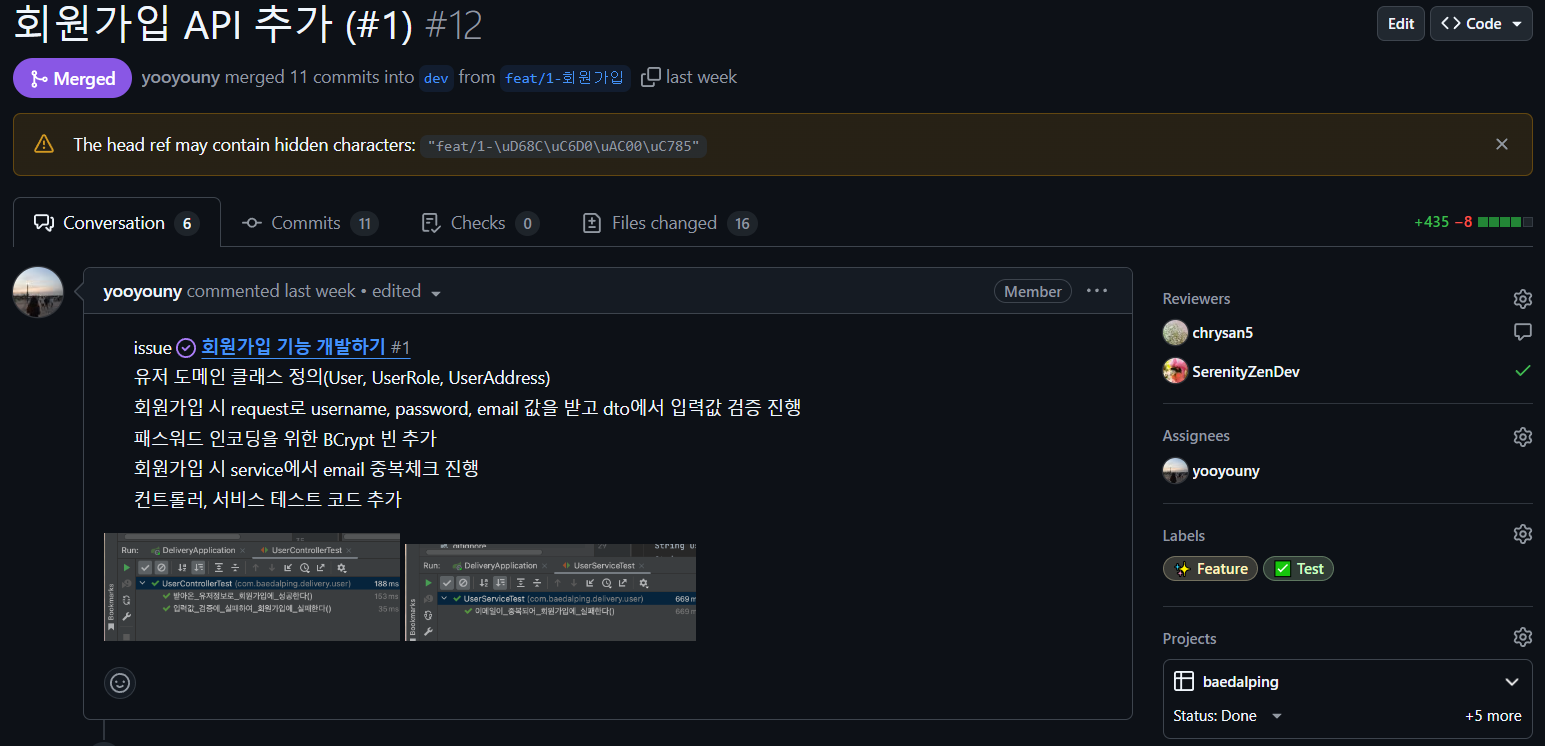Switch to the Files changed tab
1545x746 pixels.
click(x=669, y=223)
